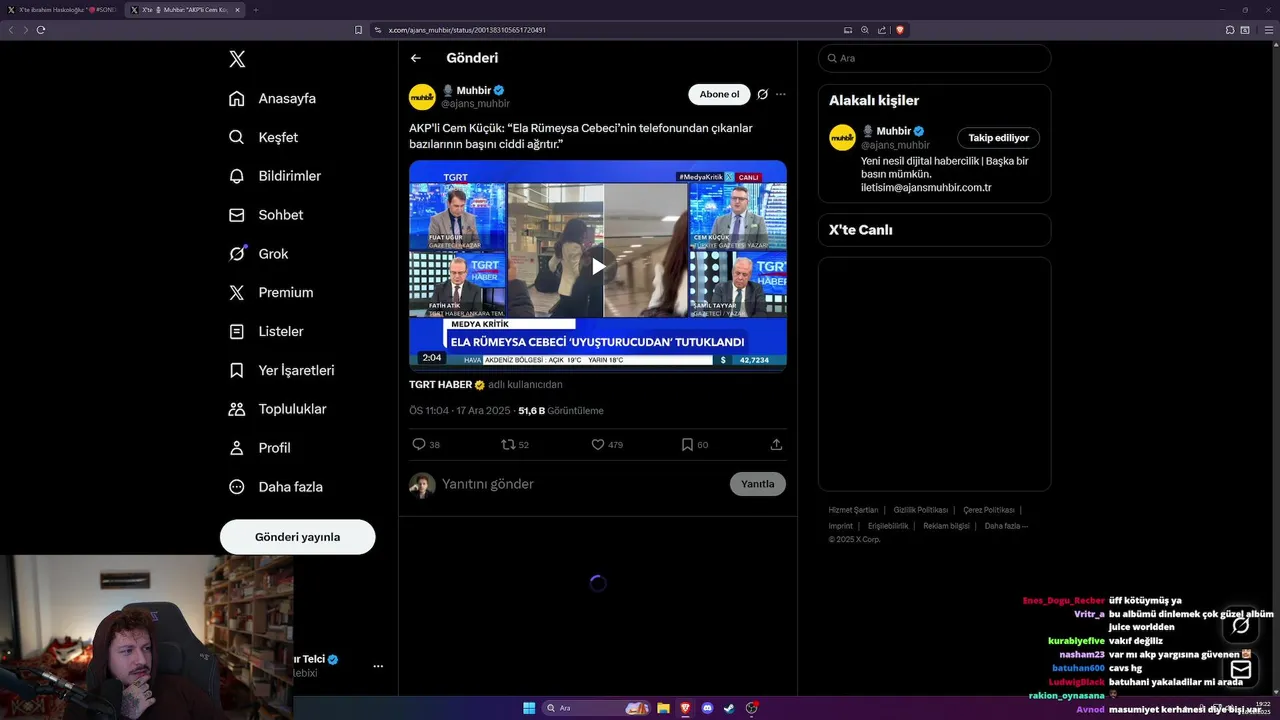Open Çerez Politikası footer link

989,510
